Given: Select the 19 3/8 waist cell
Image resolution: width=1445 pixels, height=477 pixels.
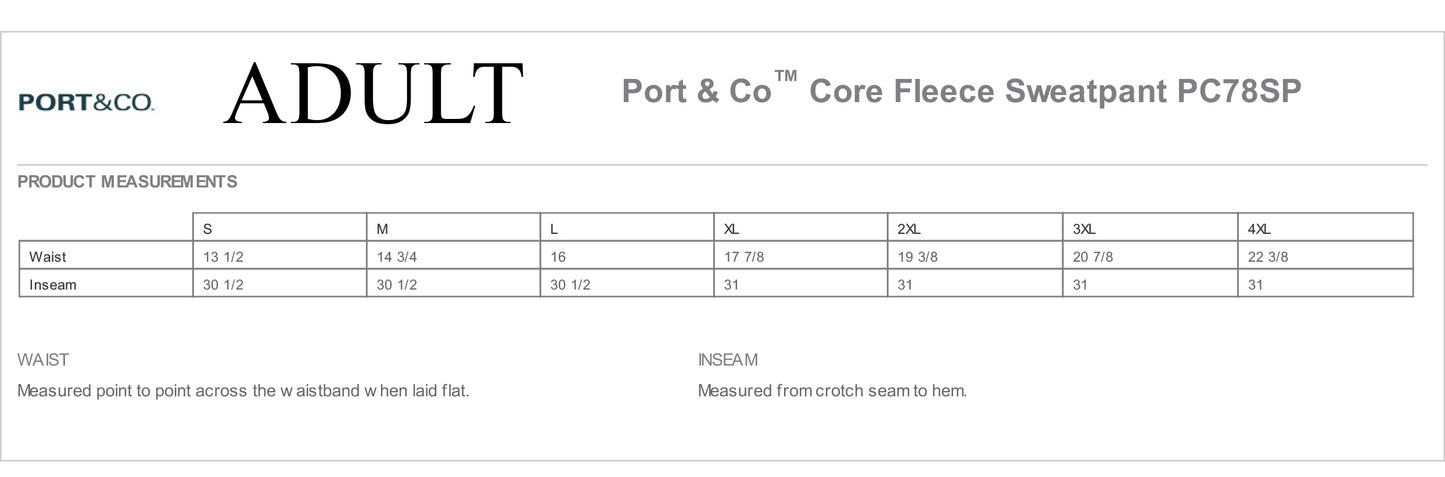Looking at the screenshot, I should [x=975, y=256].
